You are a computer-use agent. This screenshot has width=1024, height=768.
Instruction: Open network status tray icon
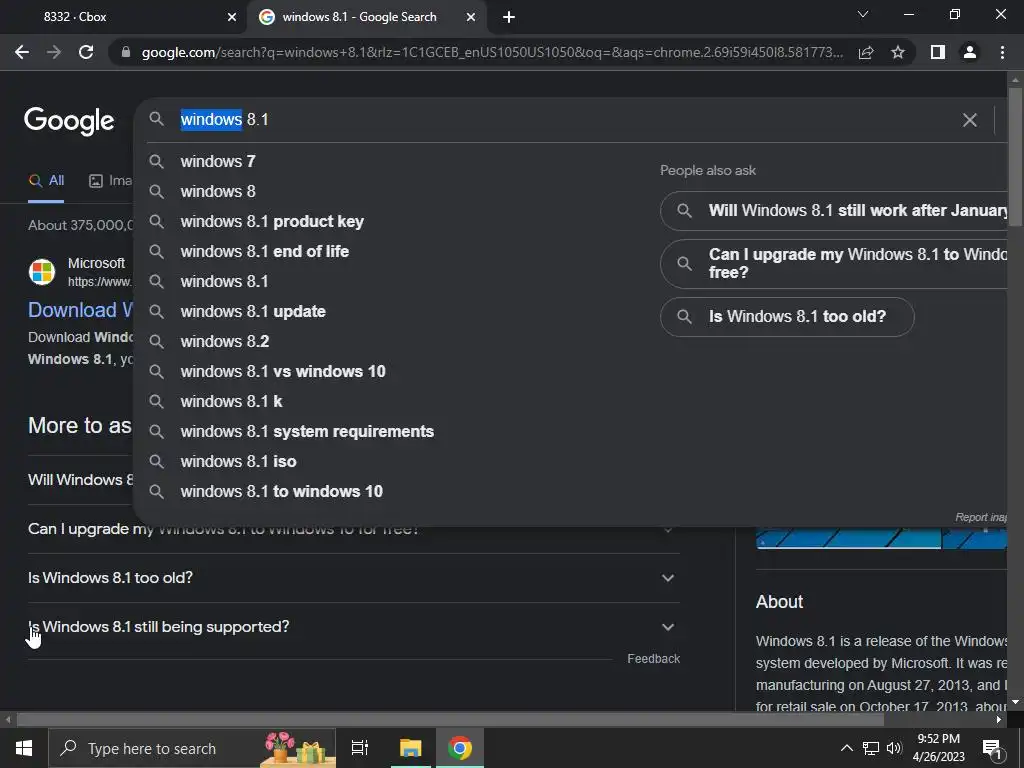[x=871, y=748]
